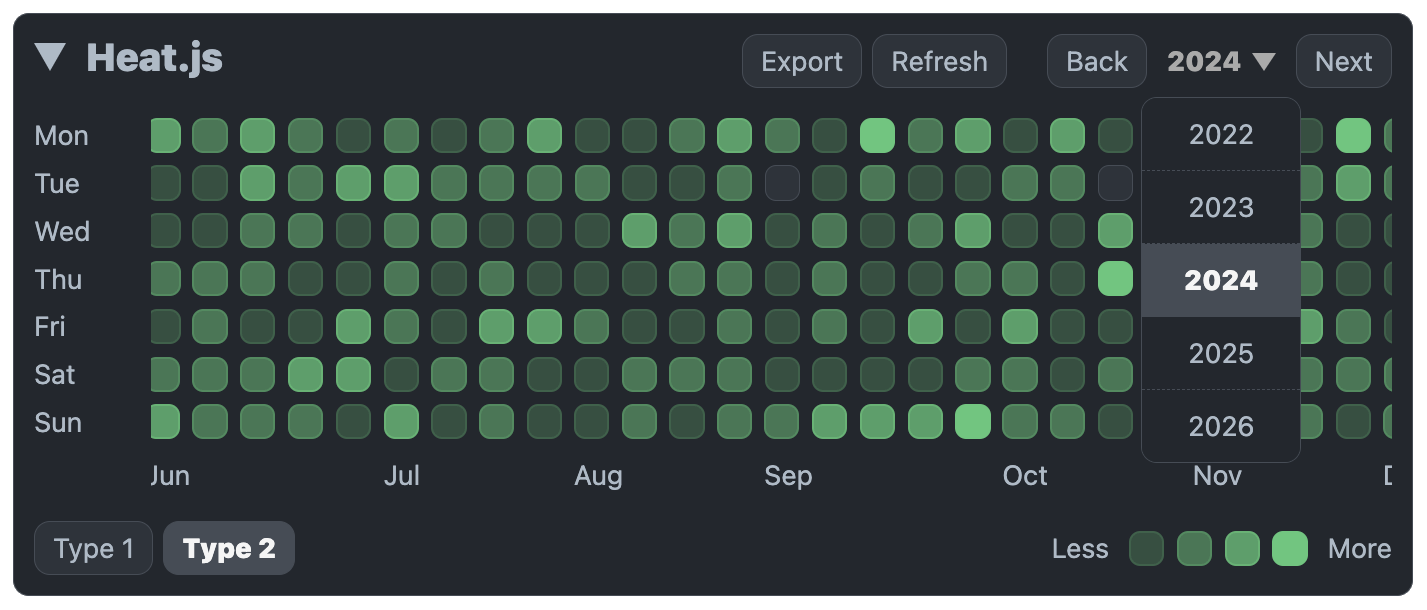Advance to the Next year

coord(1343,61)
